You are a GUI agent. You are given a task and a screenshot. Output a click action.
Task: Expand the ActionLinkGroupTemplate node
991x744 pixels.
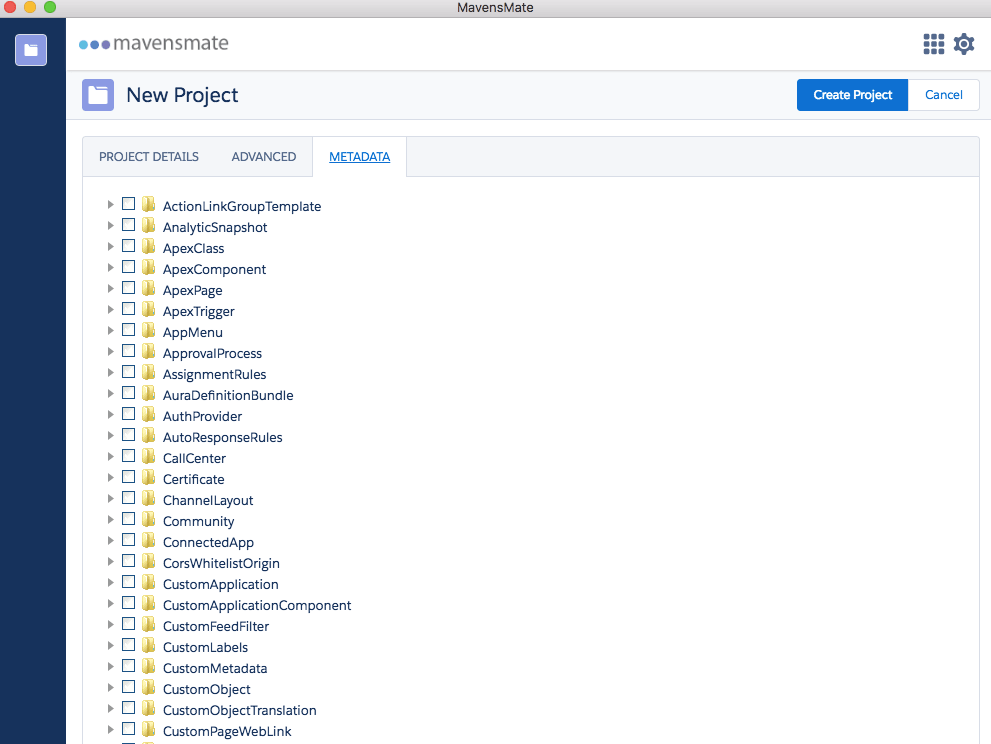(110, 204)
